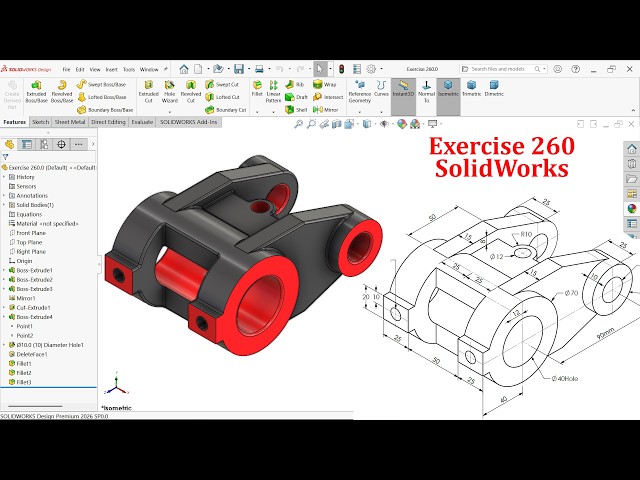This screenshot has height=480, width=640.
Task: Open the Curves tool
Action: 381,88
